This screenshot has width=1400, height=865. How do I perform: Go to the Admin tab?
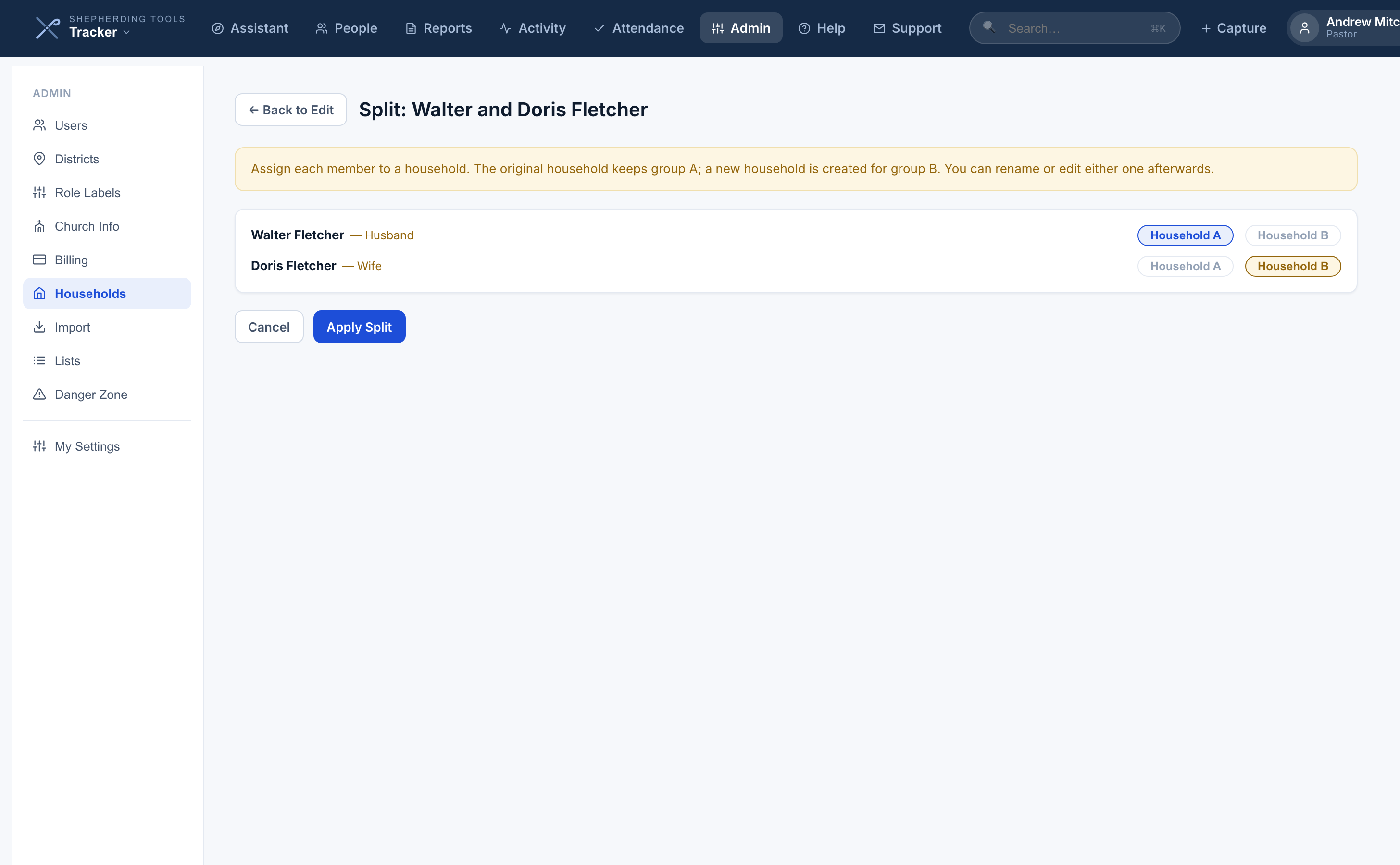(x=741, y=28)
